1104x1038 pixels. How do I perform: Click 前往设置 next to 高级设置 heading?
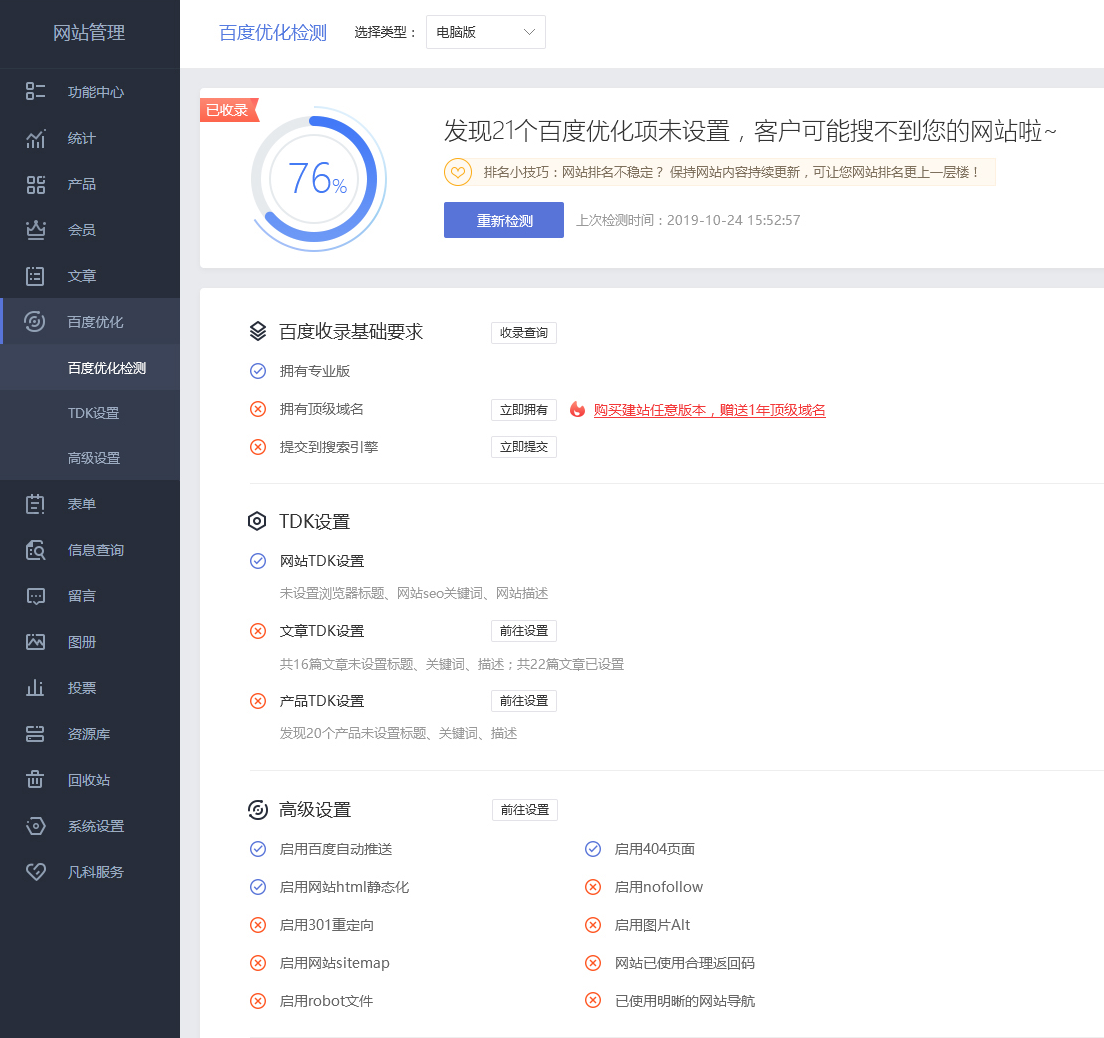pos(525,810)
